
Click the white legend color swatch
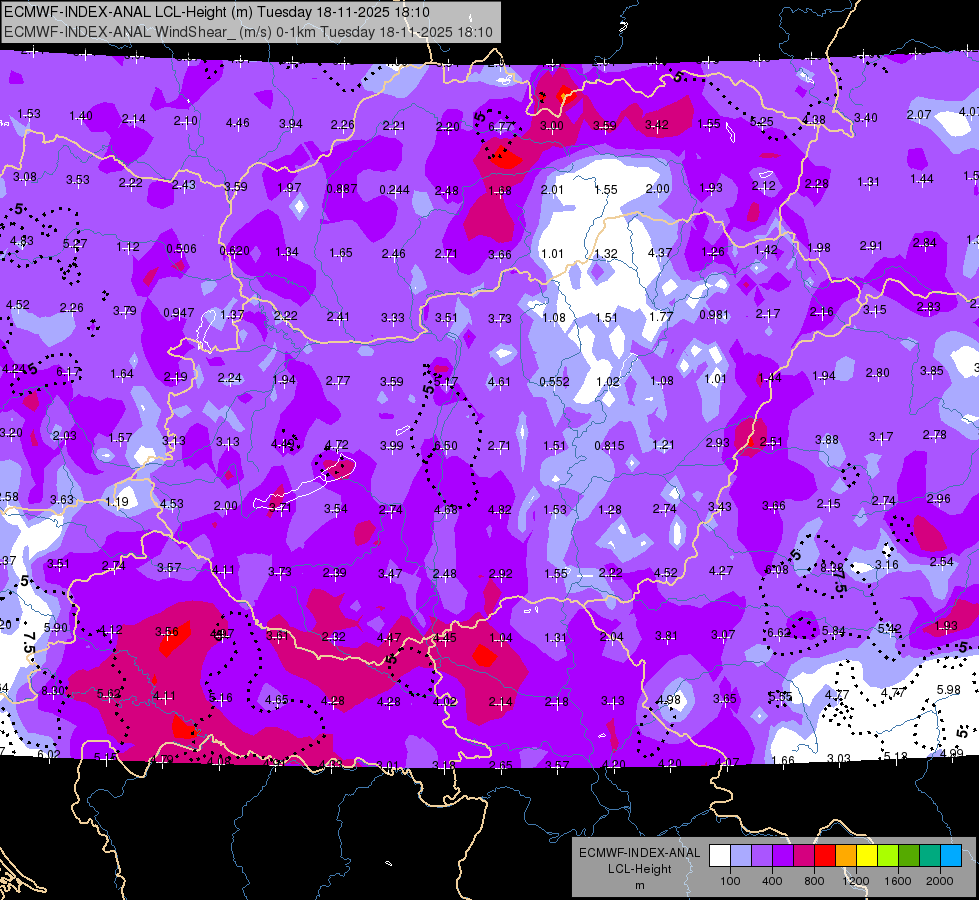(720, 856)
